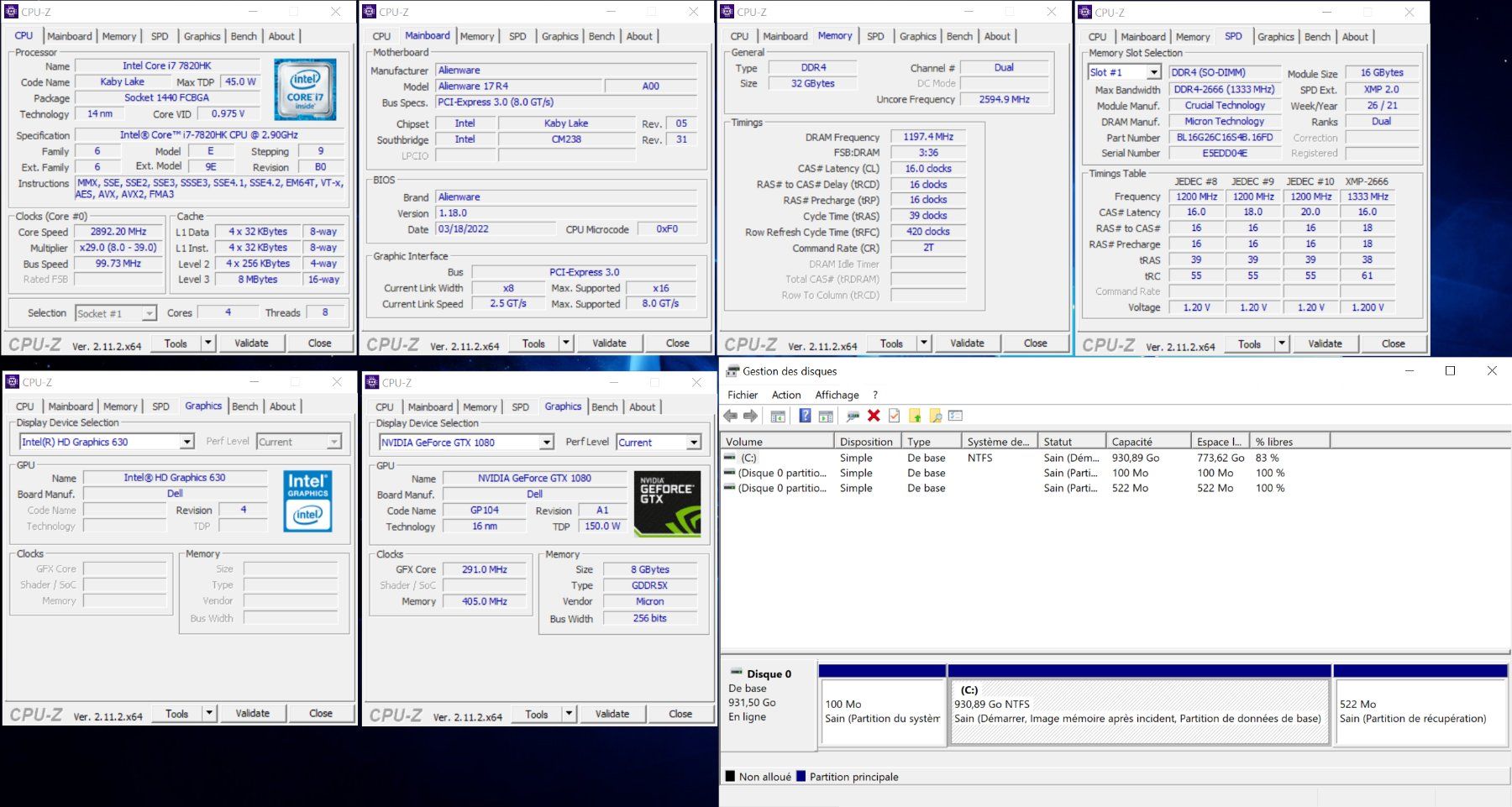Screen dimensions: 1512x807
Task: Click the Disque 0 disk icon in the lower pane
Action: pyautogui.click(x=737, y=673)
